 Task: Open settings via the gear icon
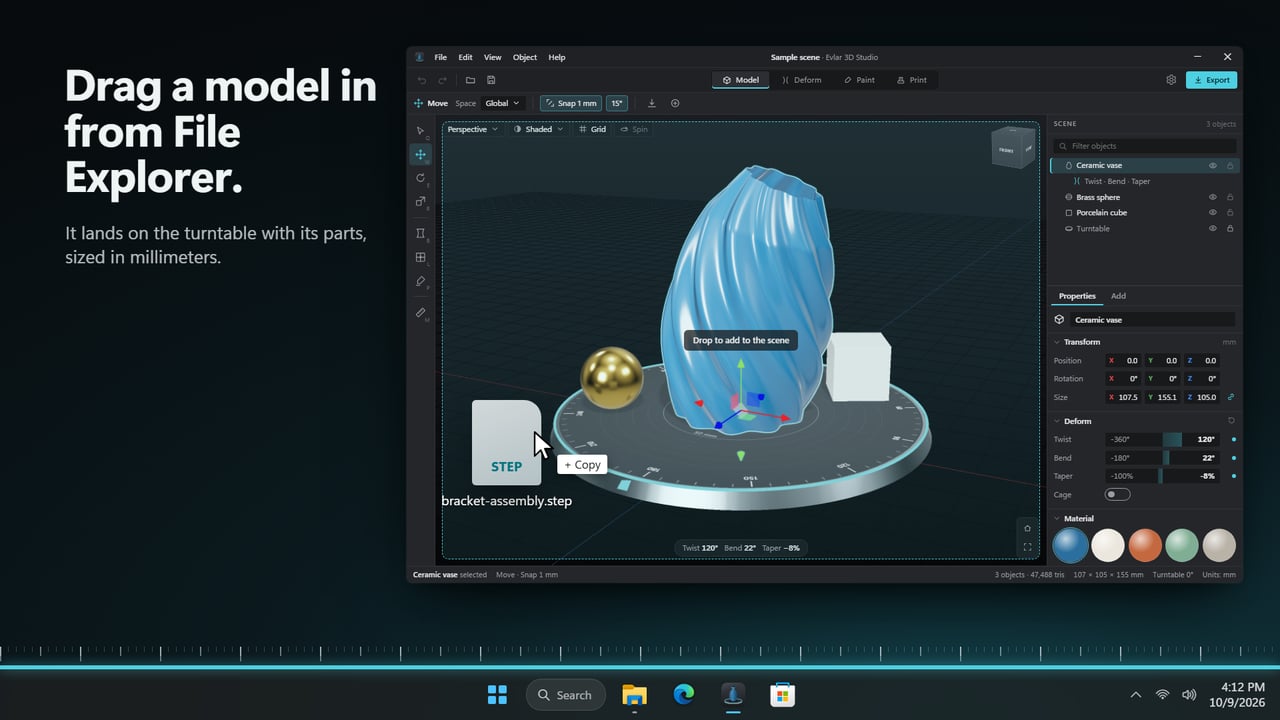[x=1171, y=80]
